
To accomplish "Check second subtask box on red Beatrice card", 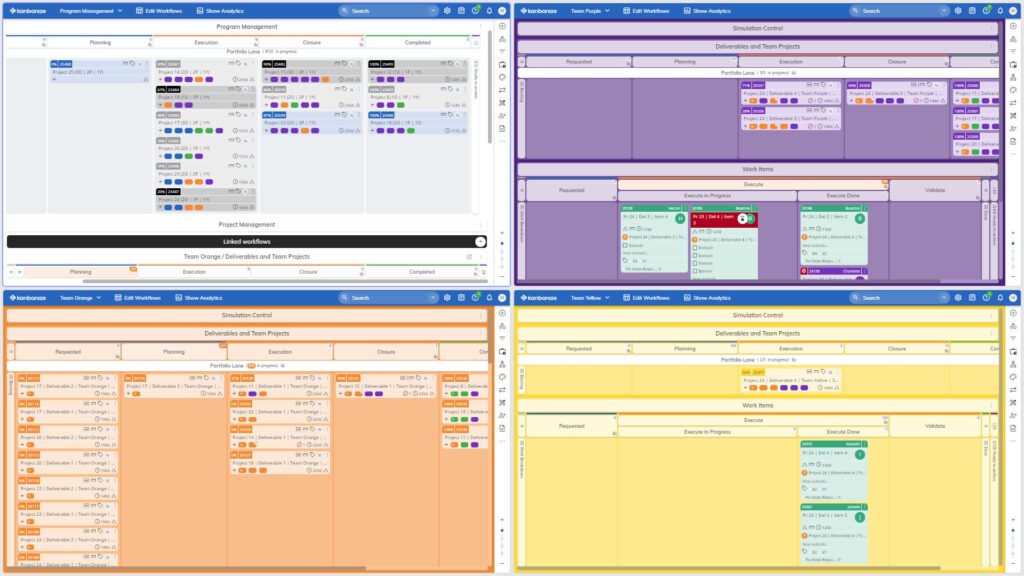I will tap(695, 255).
